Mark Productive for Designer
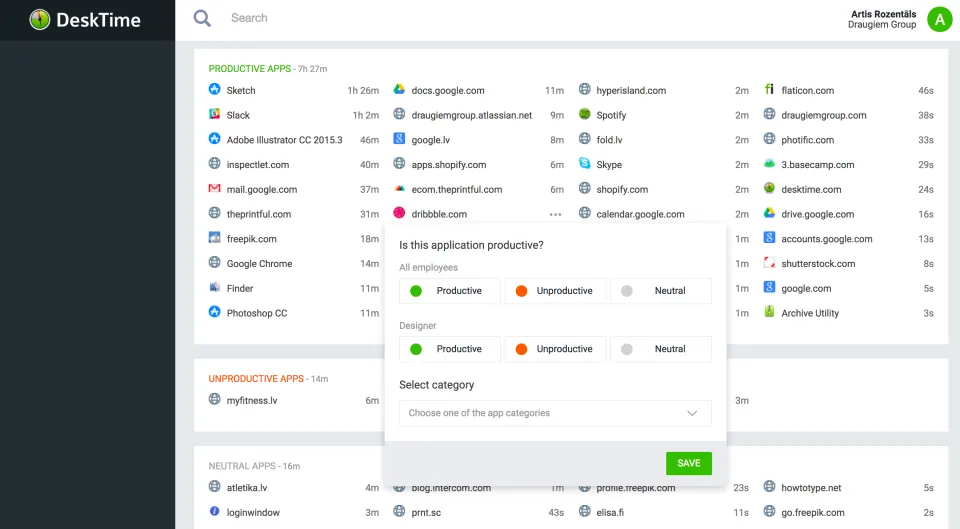This screenshot has height=529, width=960. tap(450, 349)
